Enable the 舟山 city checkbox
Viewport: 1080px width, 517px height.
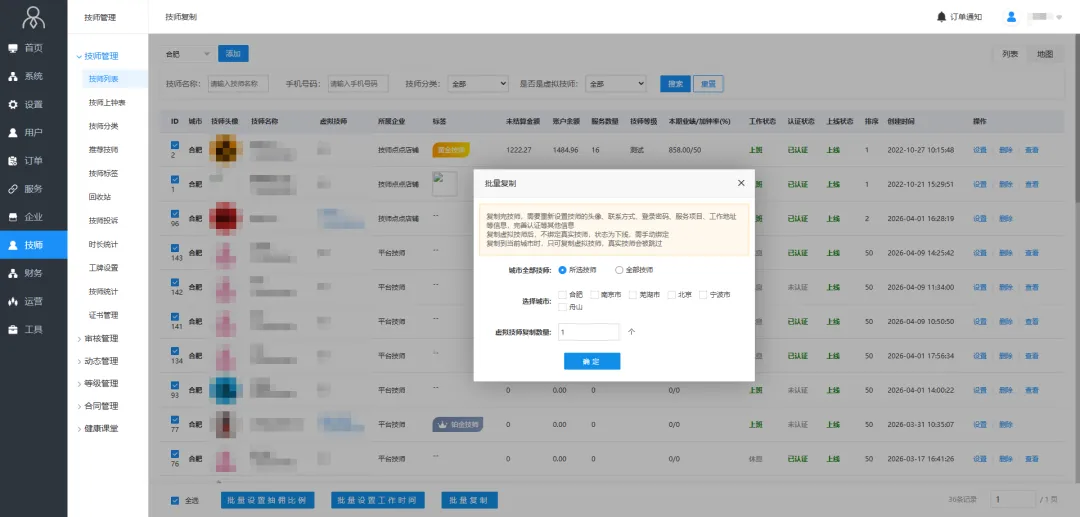(563, 308)
